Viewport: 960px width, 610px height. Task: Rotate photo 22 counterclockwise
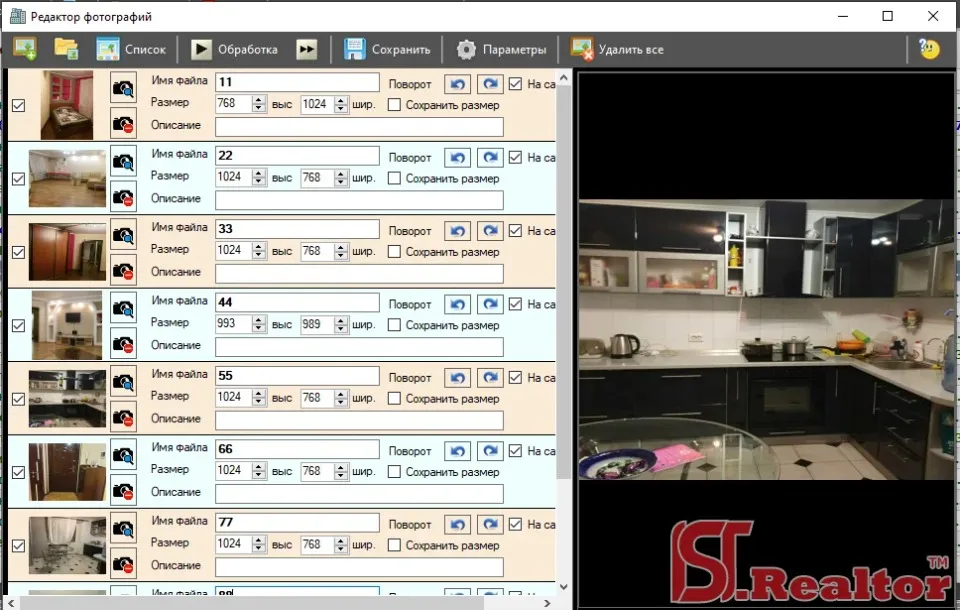457,157
